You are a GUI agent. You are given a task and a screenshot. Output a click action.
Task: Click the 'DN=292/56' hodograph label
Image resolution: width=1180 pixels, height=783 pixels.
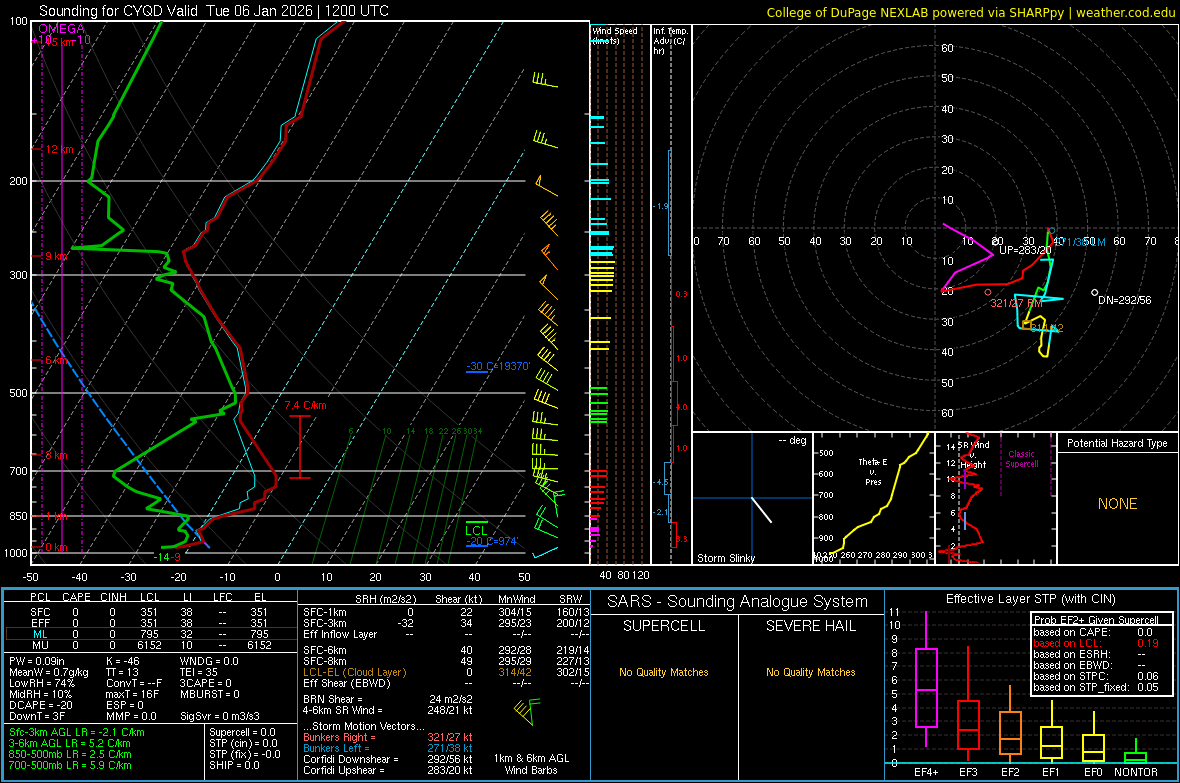(1125, 300)
